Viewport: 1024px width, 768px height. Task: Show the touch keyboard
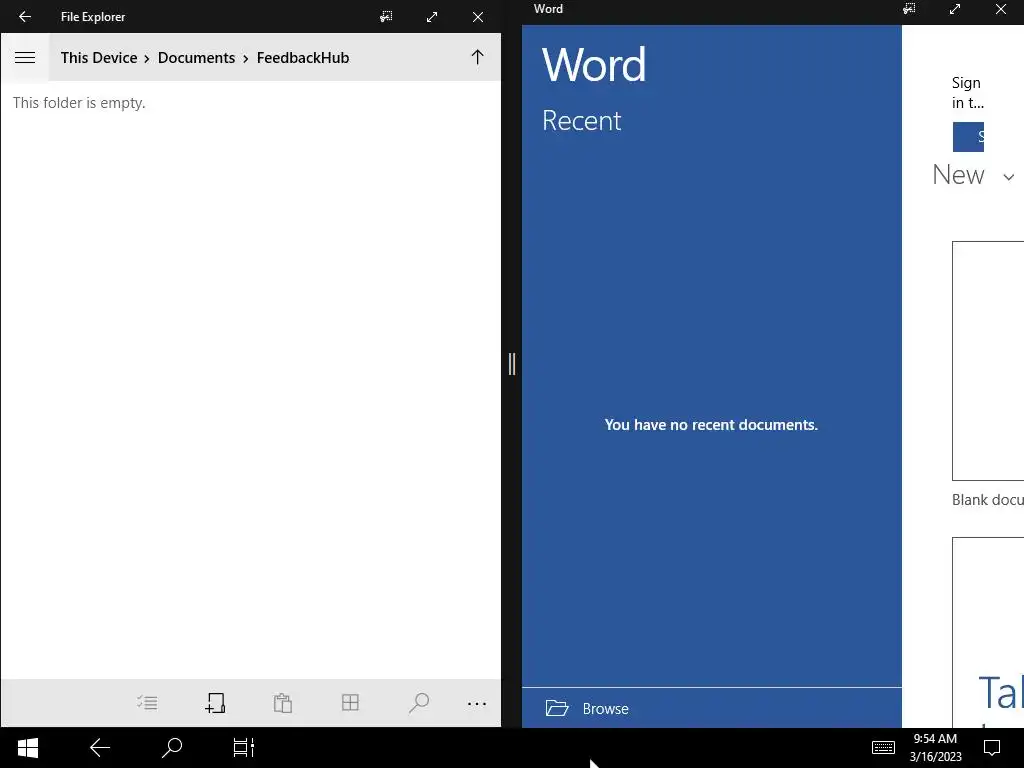(883, 747)
